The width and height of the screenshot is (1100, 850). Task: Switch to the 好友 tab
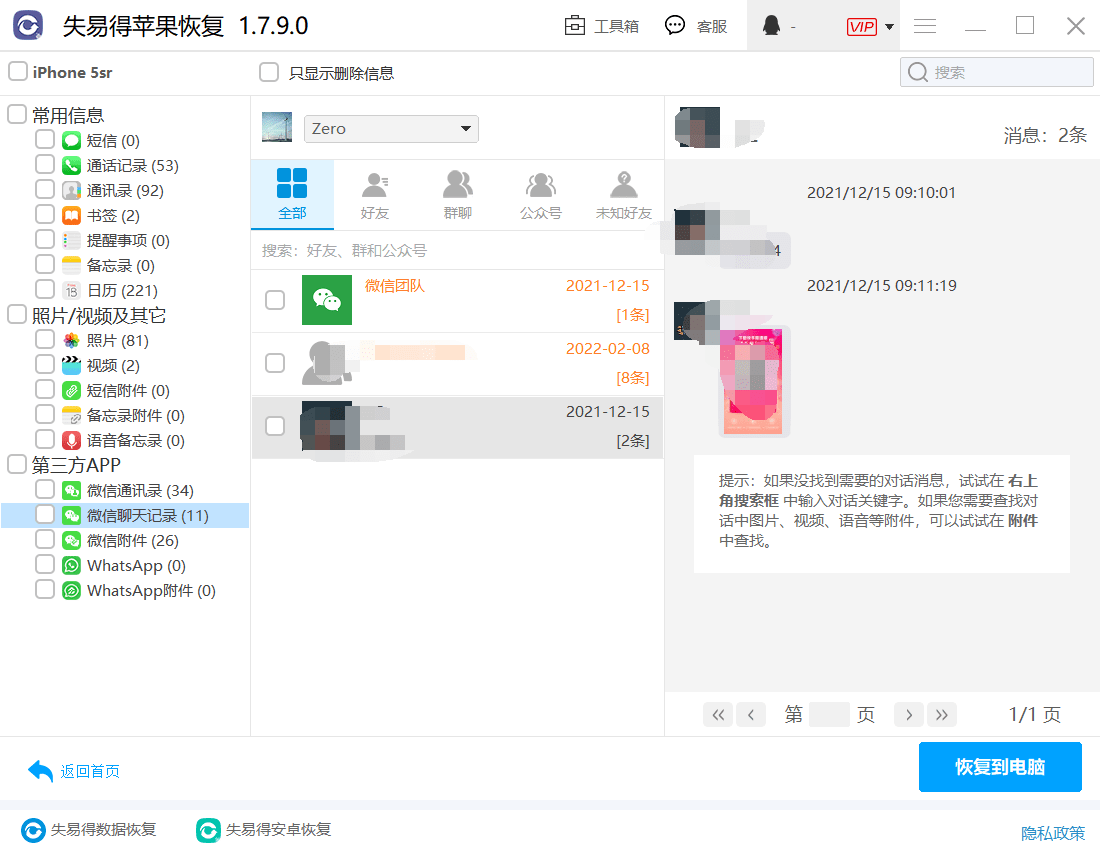[x=375, y=194]
